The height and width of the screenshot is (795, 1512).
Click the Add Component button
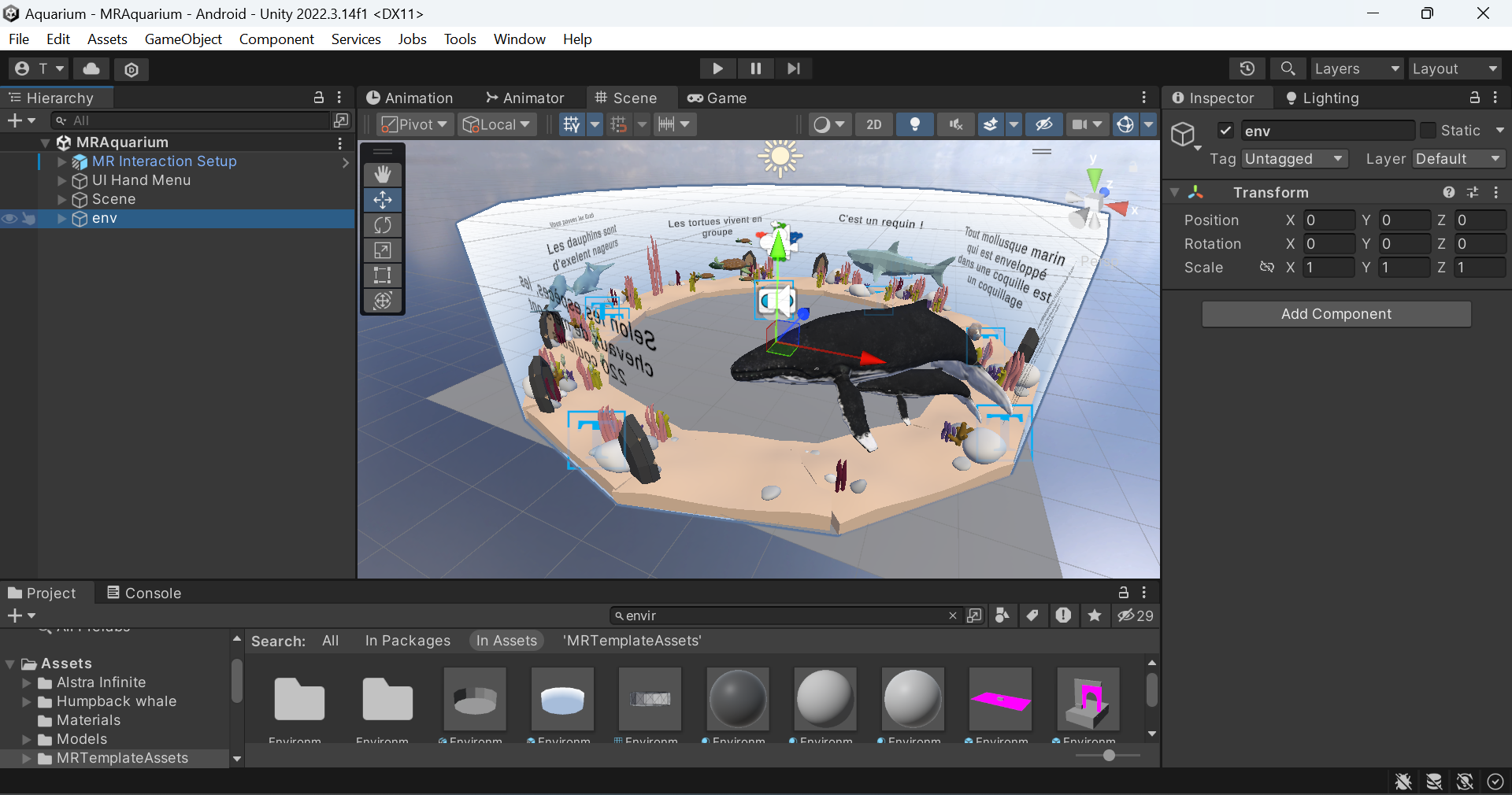click(1336, 313)
